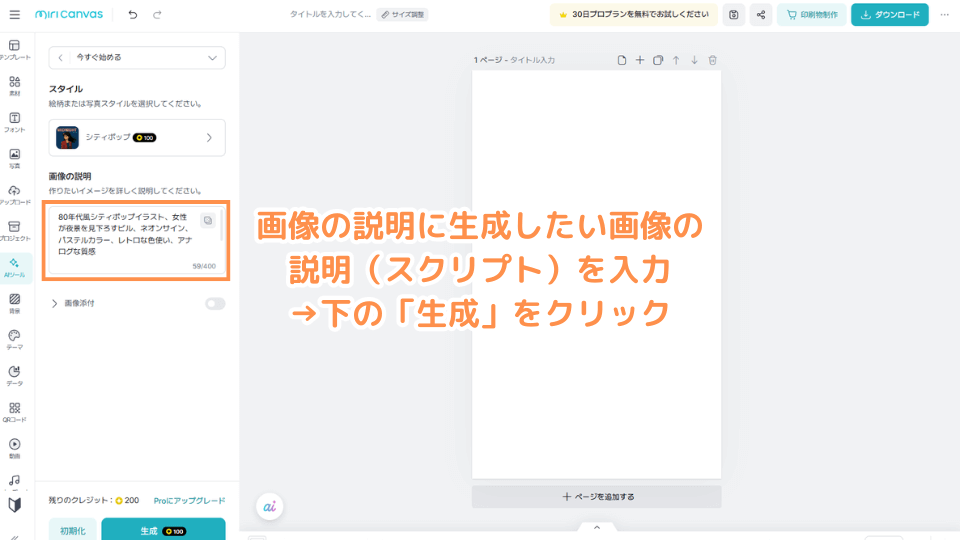
Task: Click the Proにアップグレード link
Action: coord(189,500)
